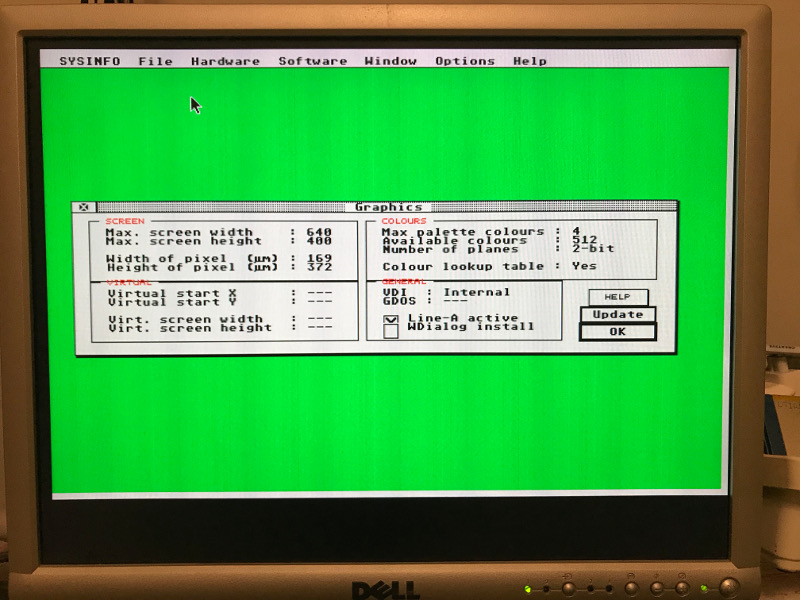800x600 pixels.
Task: Open the SYSINFO menu
Action: [89, 61]
